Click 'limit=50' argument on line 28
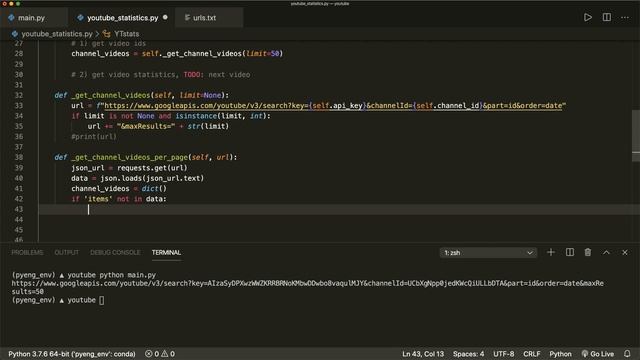This screenshot has width=640, height=360. pyautogui.click(x=262, y=53)
